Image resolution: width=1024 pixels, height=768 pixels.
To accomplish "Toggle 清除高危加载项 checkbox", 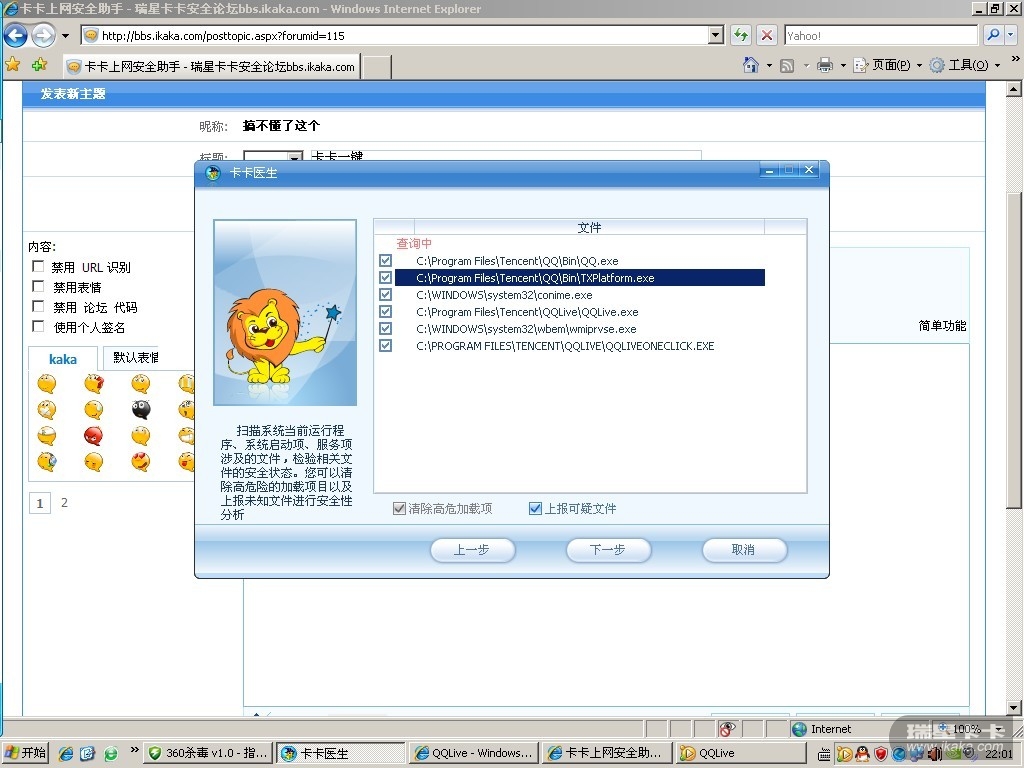I will coord(399,508).
